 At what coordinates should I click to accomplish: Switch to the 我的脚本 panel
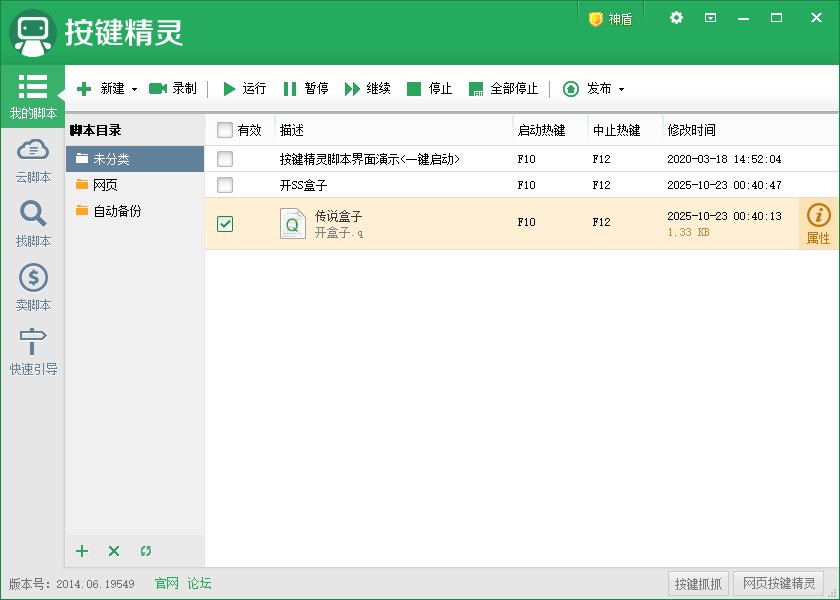click(x=33, y=94)
